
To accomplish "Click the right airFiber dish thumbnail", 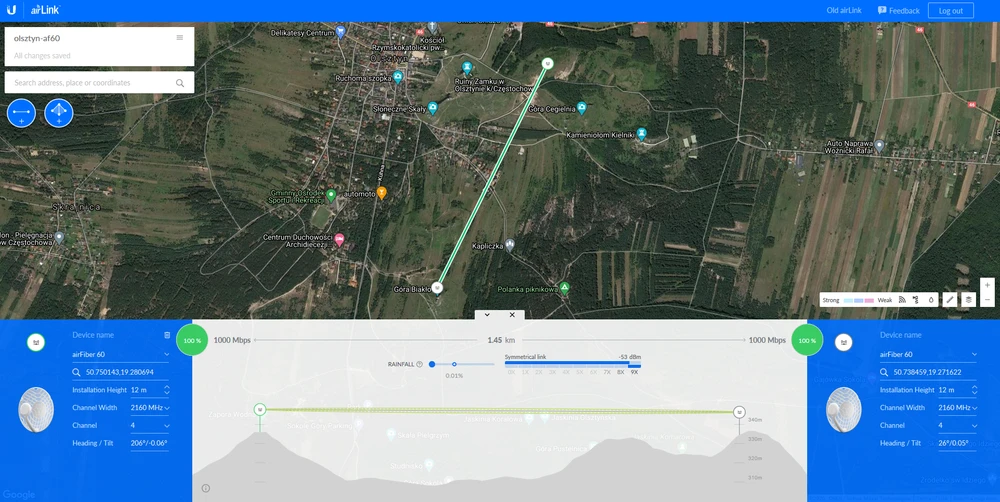I will 844,410.
